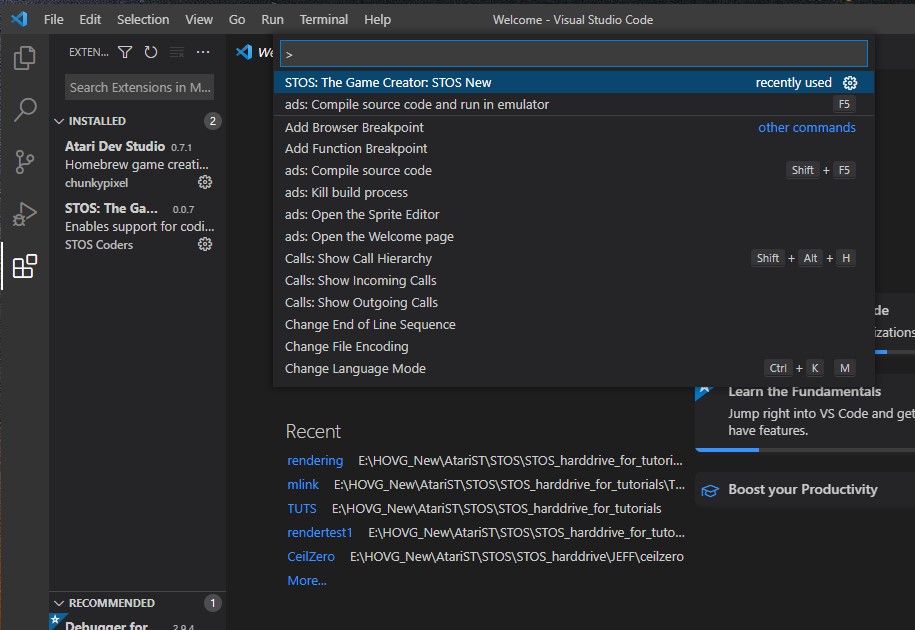
Task: Click the filter extensions funnel icon
Action: (125, 52)
